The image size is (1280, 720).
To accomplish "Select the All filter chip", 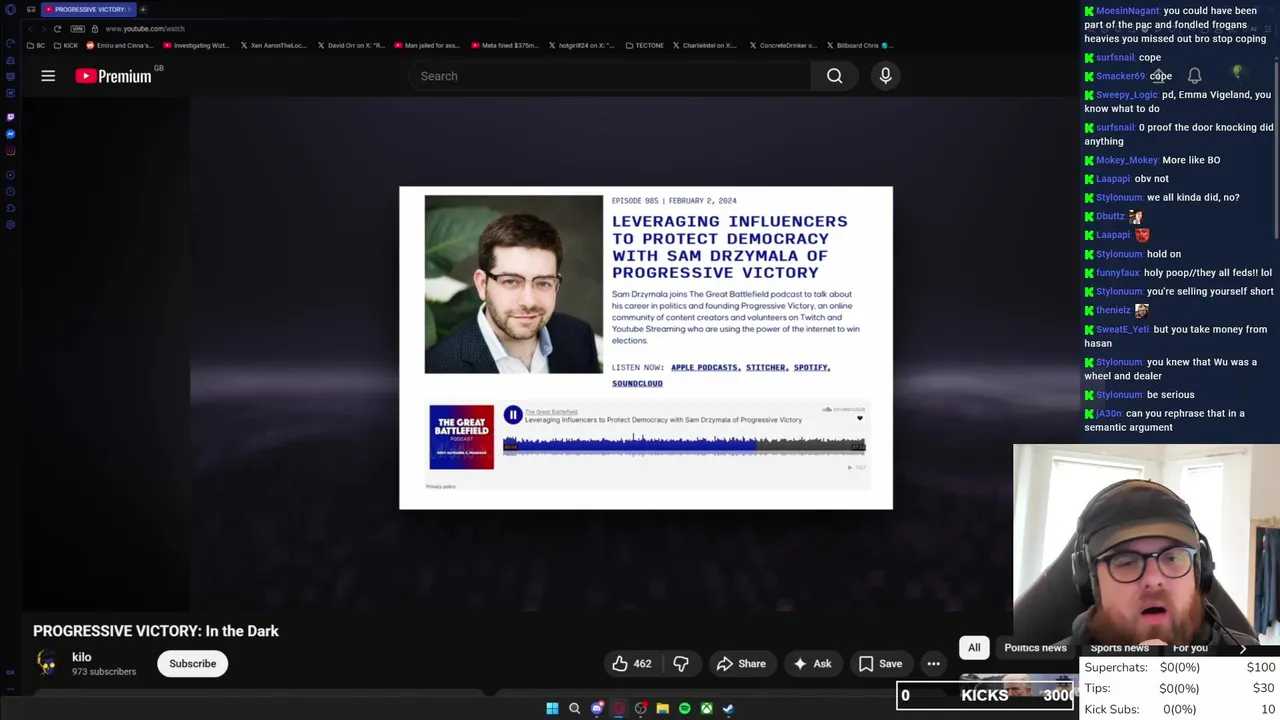I will tap(974, 648).
